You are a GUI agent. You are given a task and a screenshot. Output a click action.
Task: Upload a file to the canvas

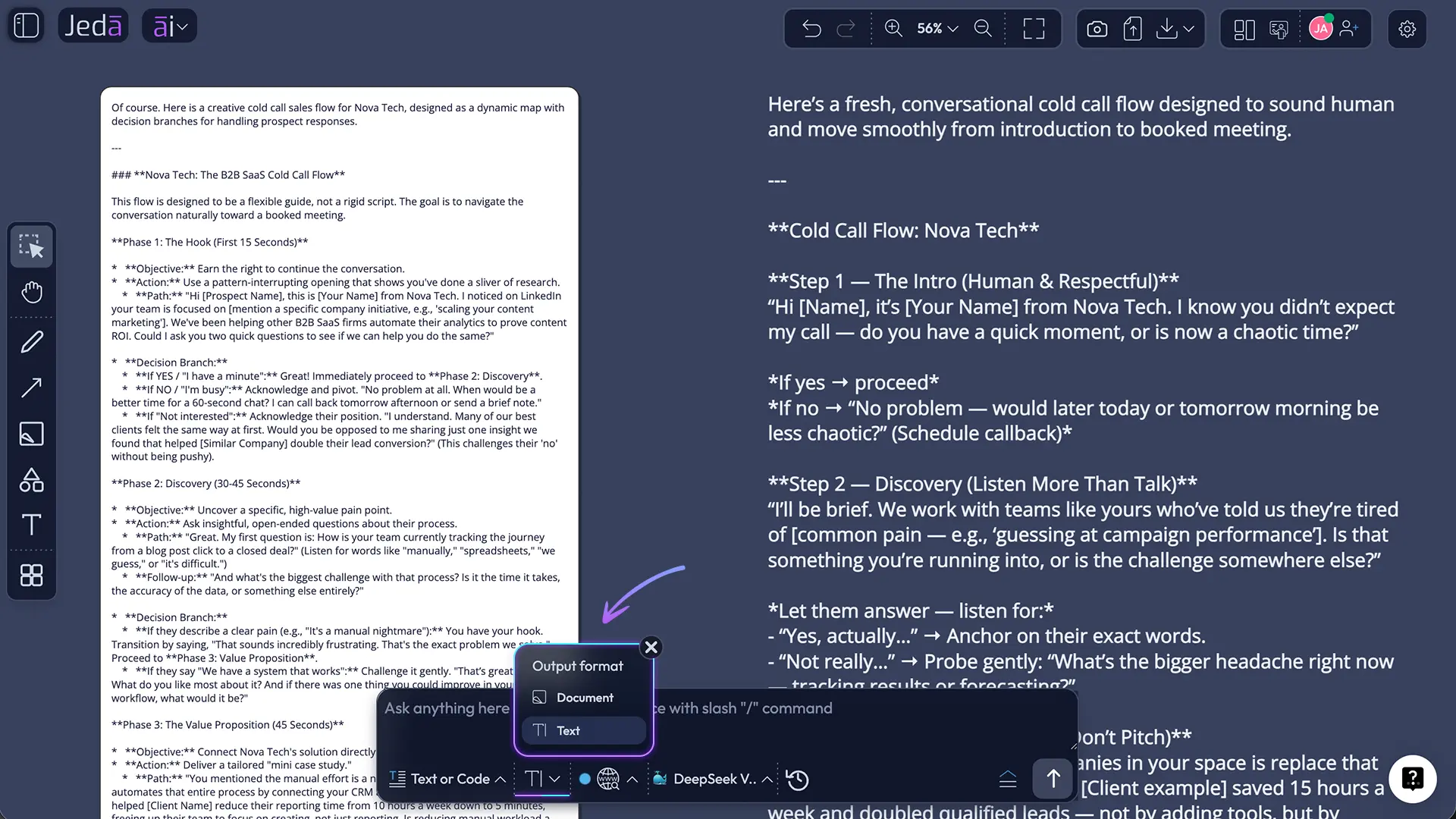(x=1132, y=29)
